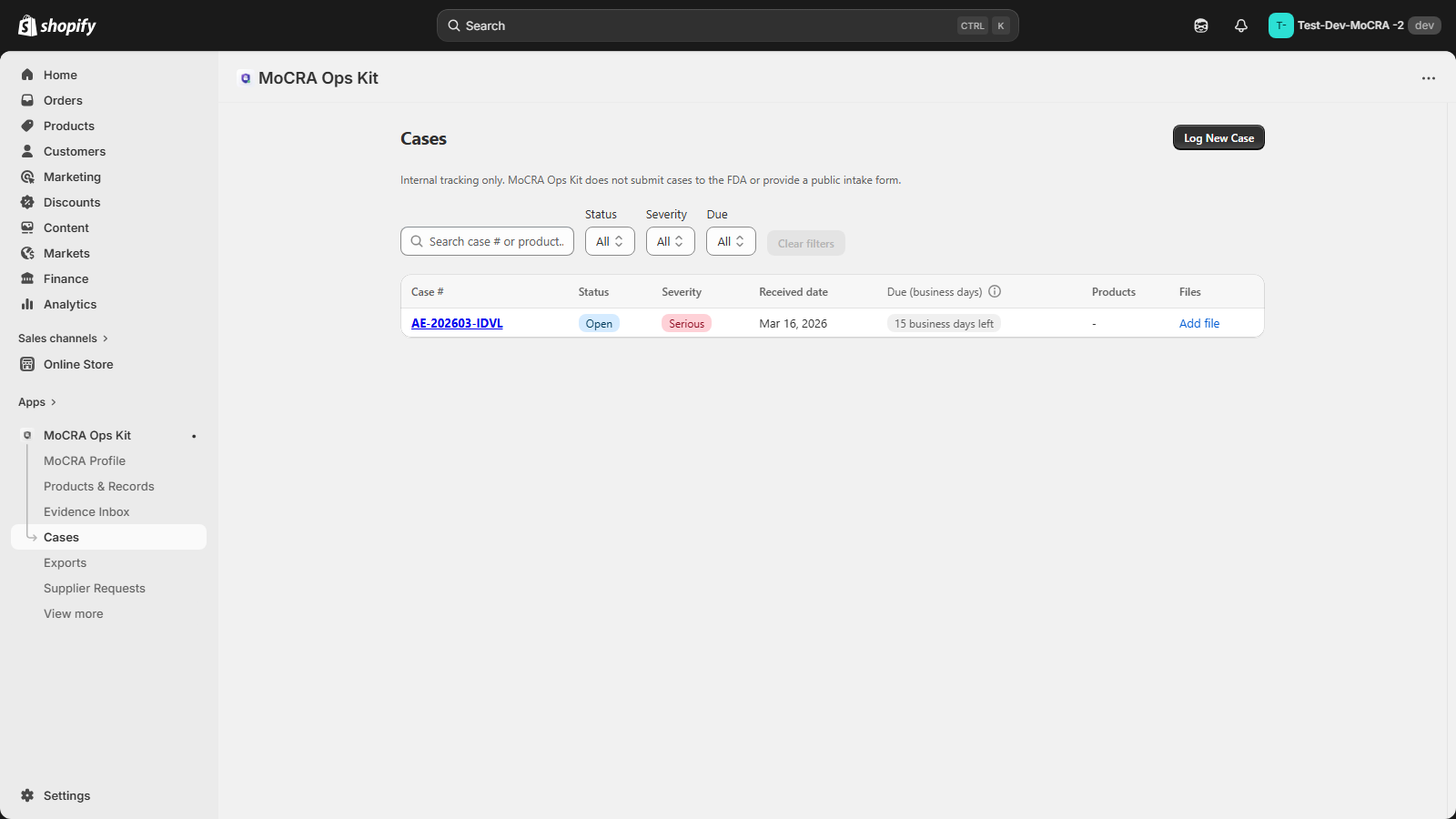Expand the Sales channels section

coord(63,339)
